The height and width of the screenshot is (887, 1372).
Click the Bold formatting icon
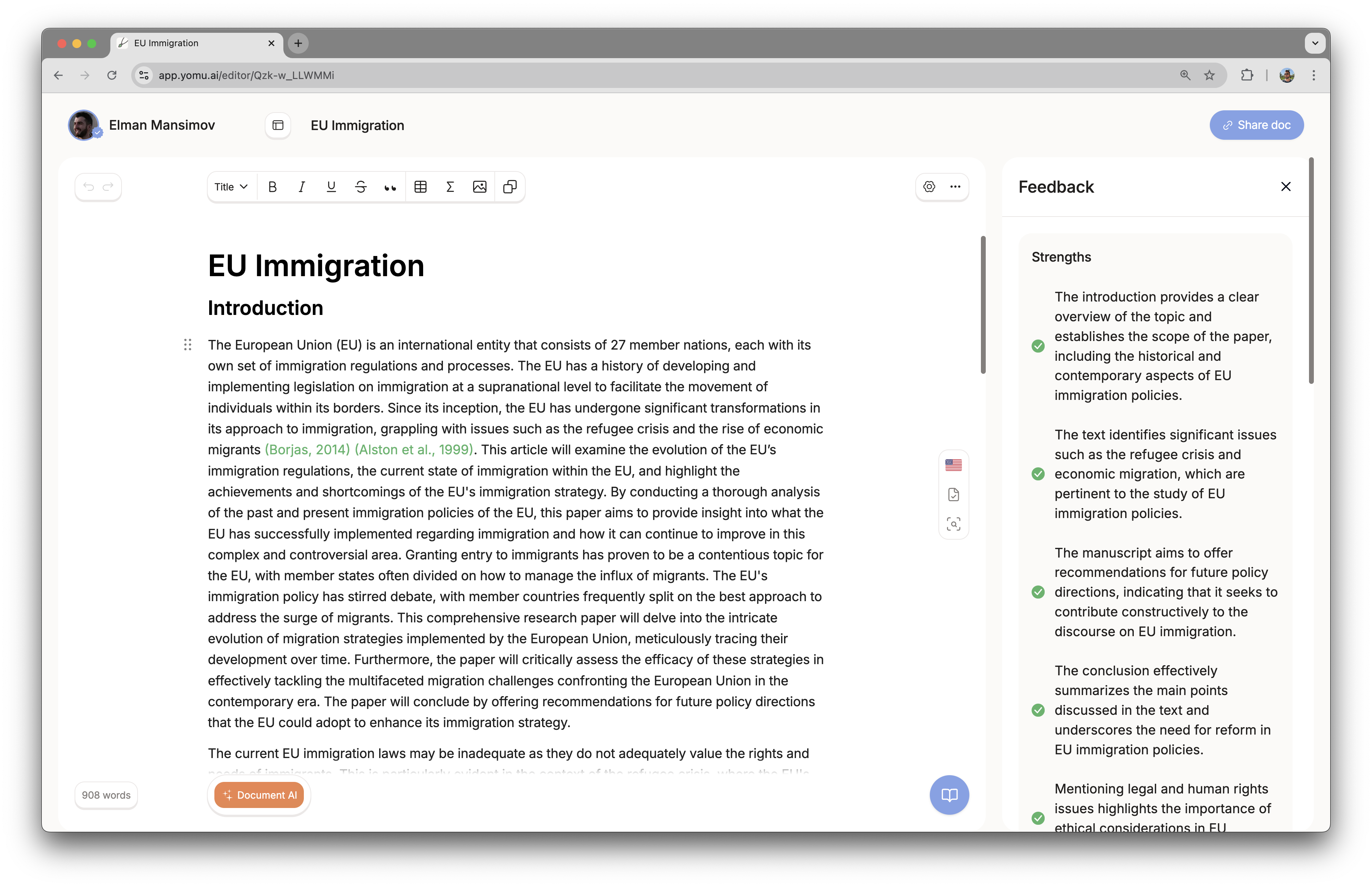coord(272,187)
